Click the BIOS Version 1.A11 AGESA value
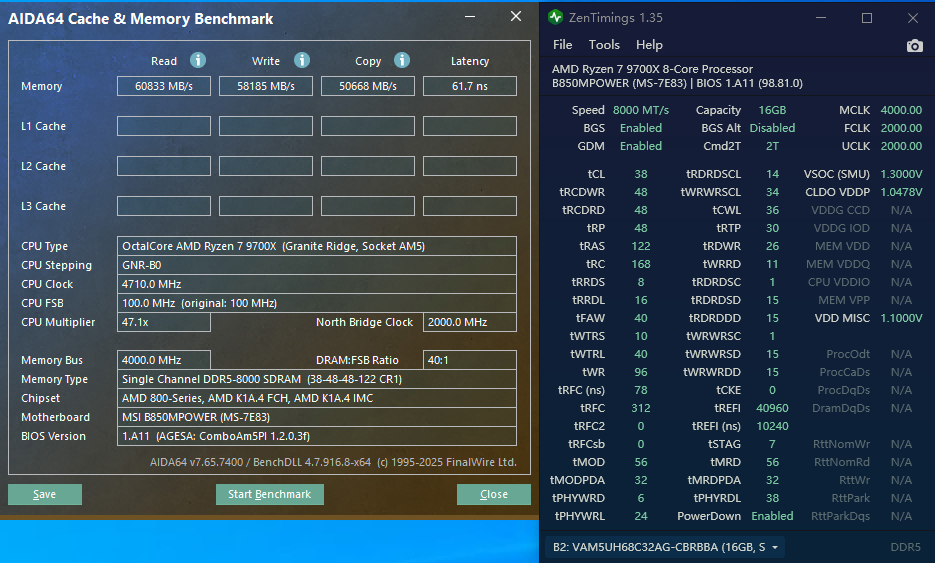 317,437
